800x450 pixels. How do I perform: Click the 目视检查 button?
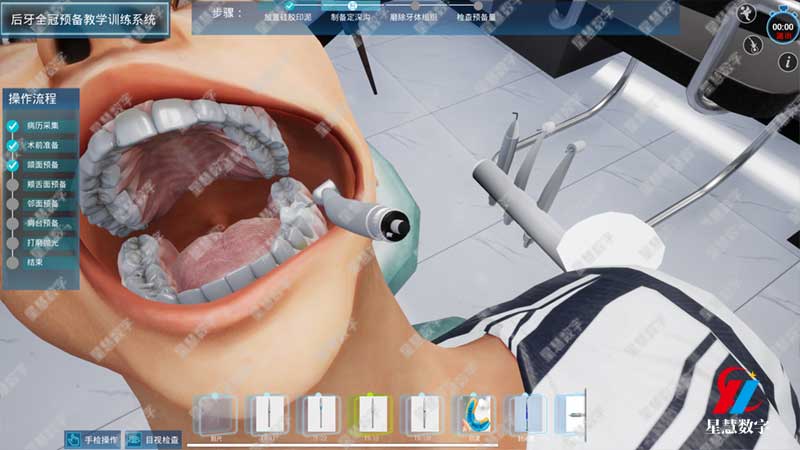(154, 439)
